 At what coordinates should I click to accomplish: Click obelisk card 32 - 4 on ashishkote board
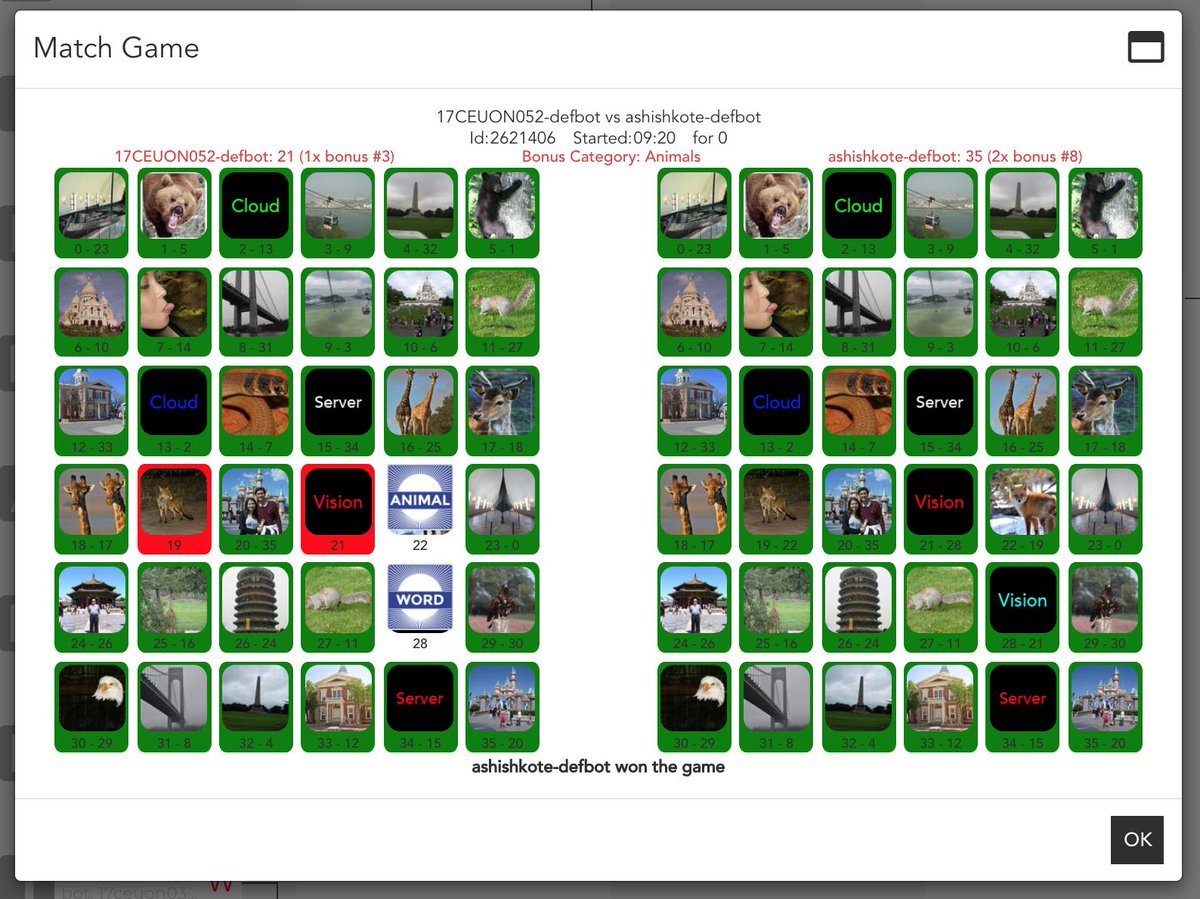click(859, 706)
